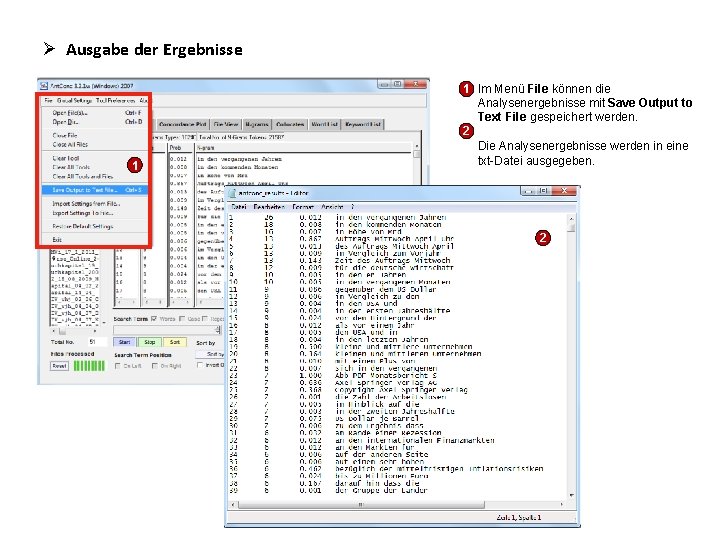Image resolution: width=720 pixels, height=540 pixels.
Task: Open the Format menu in Editor
Action: pyautogui.click(x=303, y=207)
